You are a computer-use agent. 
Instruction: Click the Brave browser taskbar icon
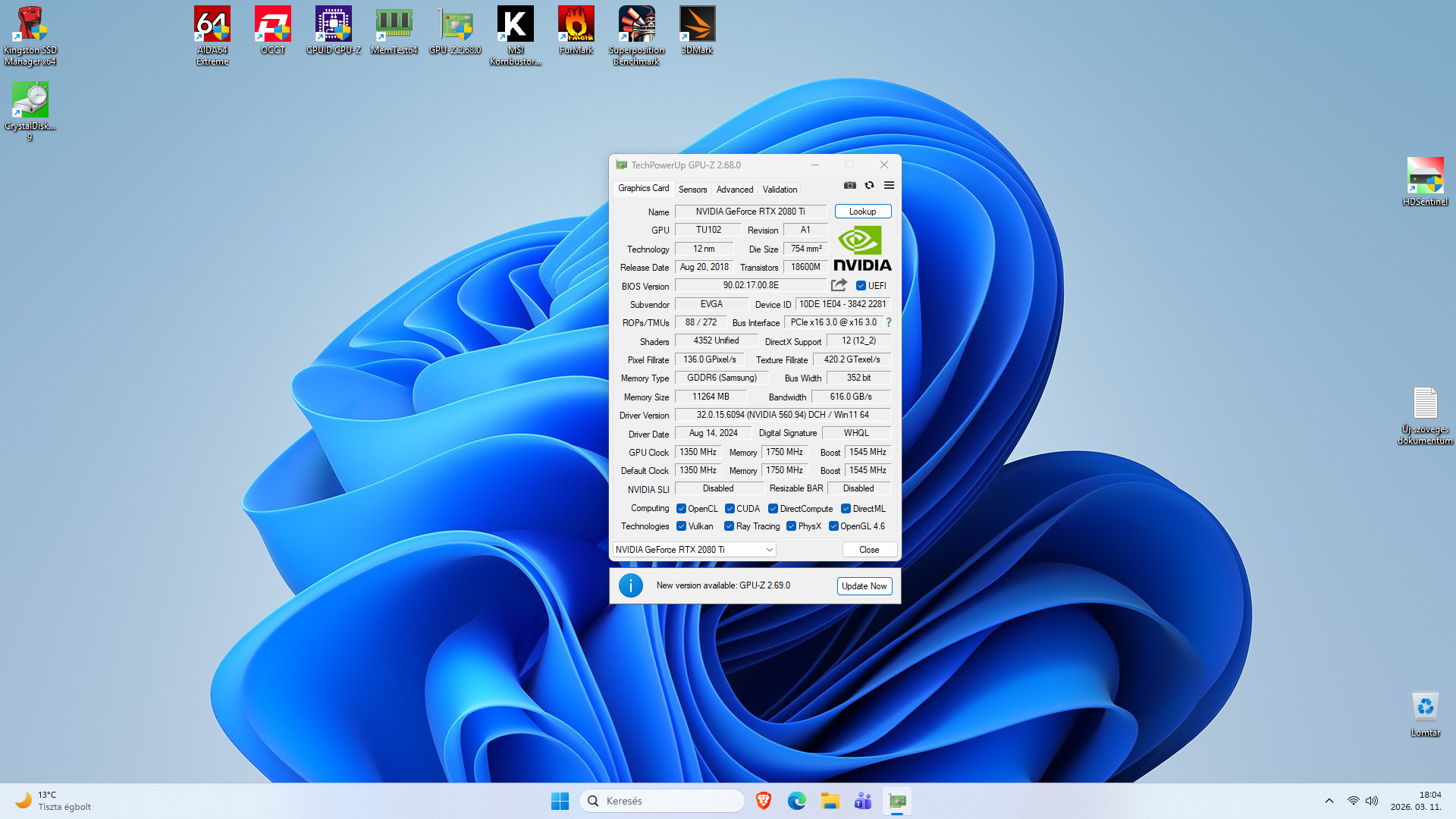pos(764,801)
